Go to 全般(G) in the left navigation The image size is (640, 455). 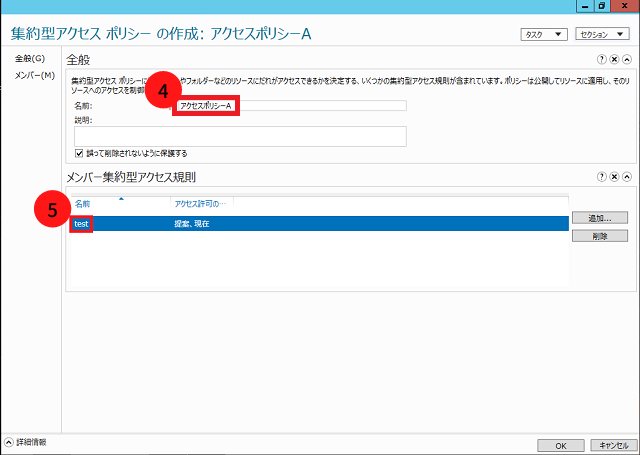[29, 58]
